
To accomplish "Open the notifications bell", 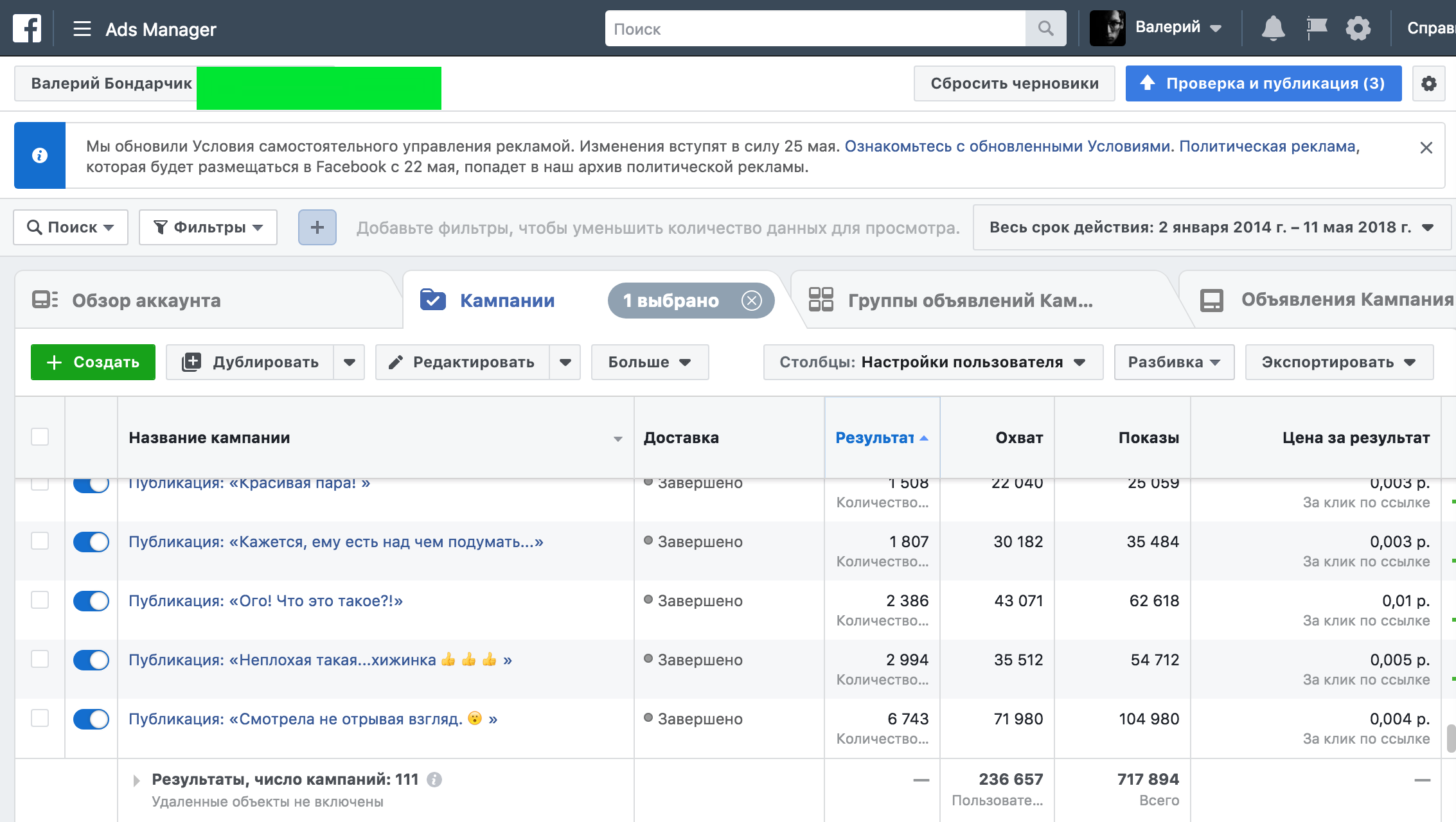I will point(1273,28).
